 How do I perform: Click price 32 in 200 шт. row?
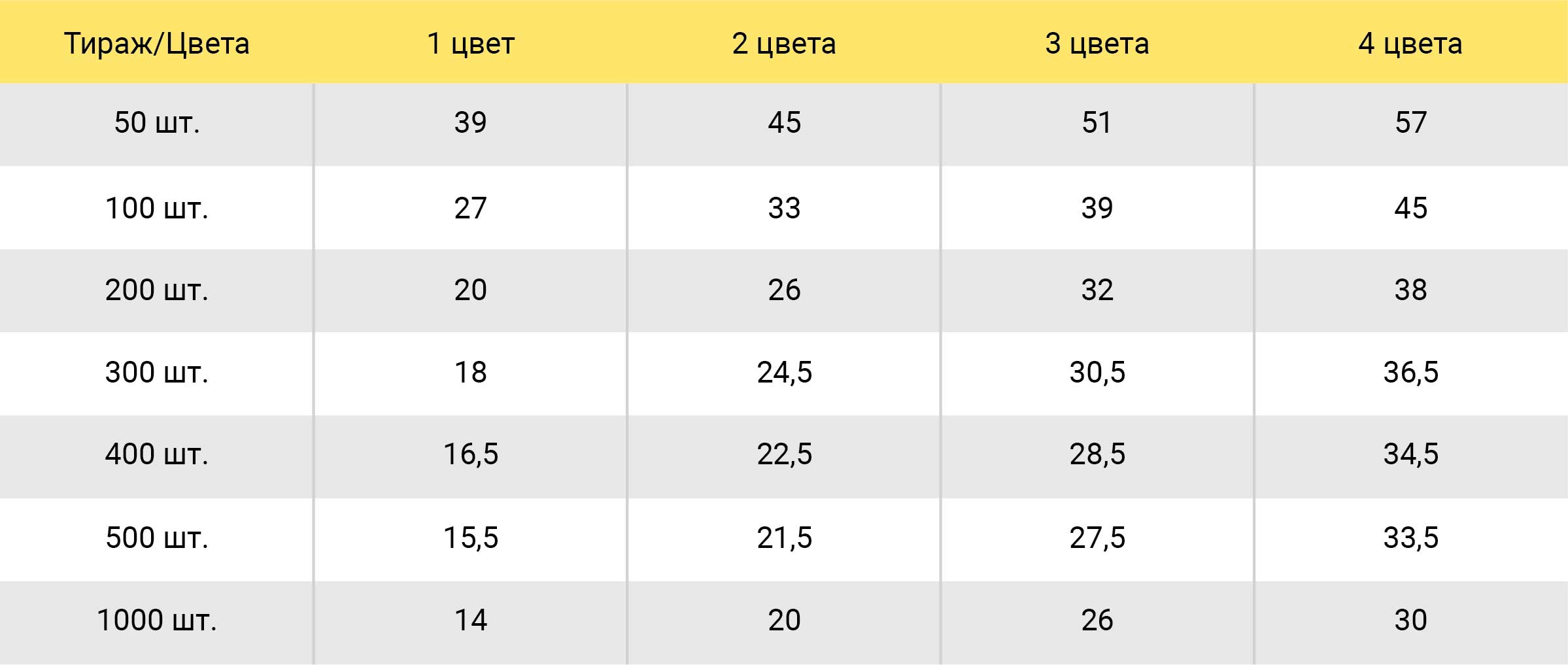pos(1097,290)
